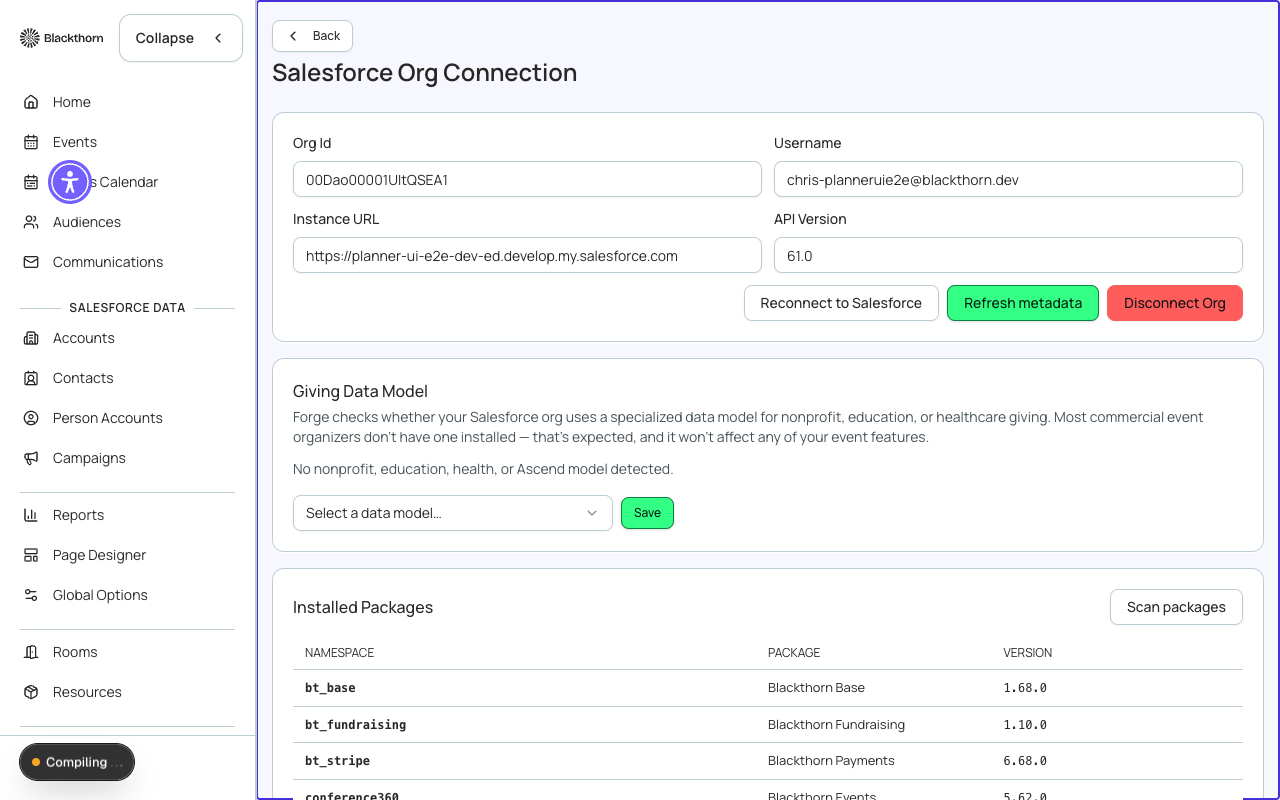
Task: Click the Contacts badge icon
Action: pos(31,378)
